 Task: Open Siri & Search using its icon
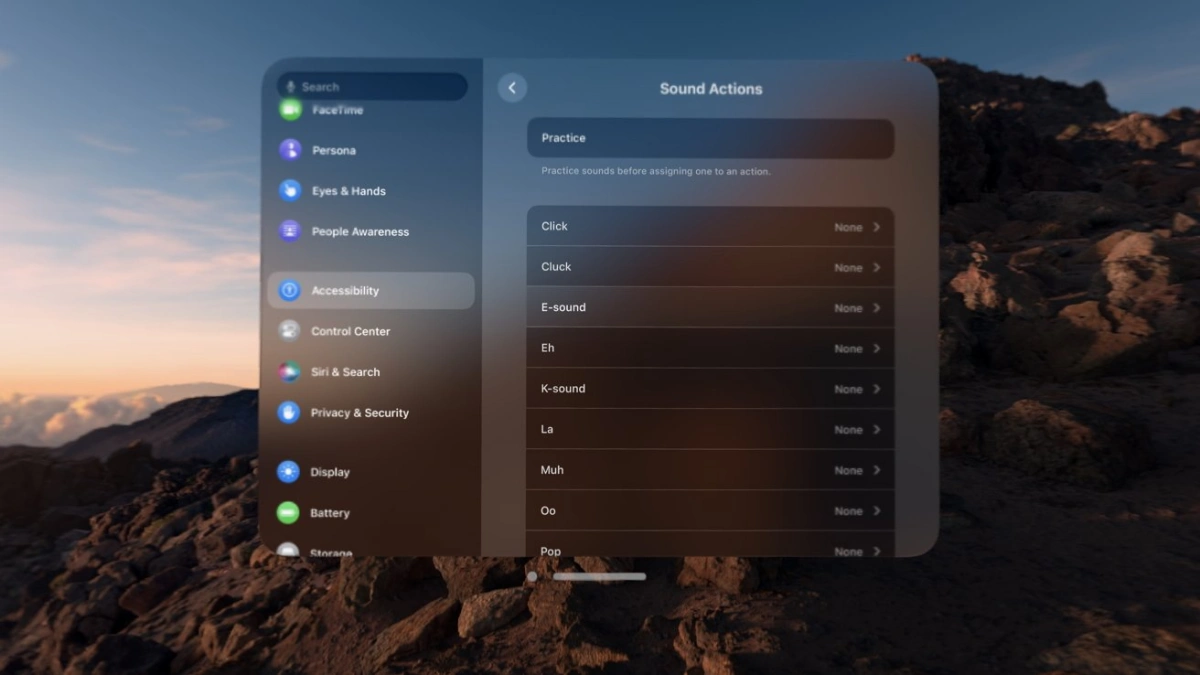coord(289,371)
